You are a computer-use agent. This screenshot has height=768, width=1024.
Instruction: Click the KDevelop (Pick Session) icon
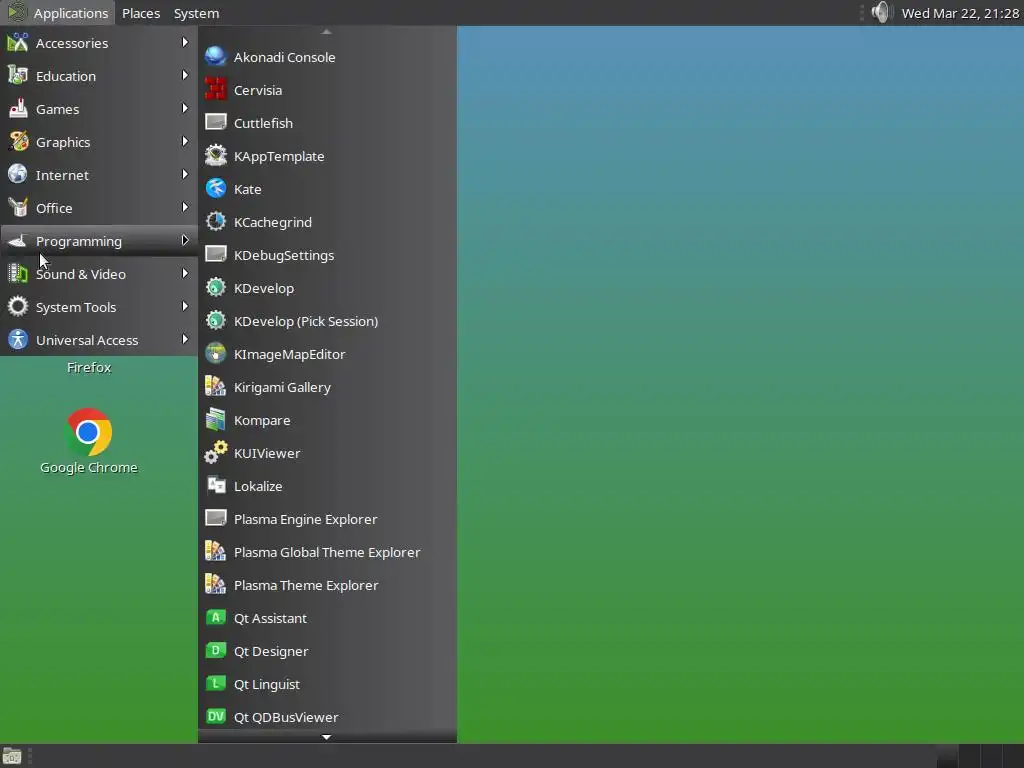tap(216, 321)
